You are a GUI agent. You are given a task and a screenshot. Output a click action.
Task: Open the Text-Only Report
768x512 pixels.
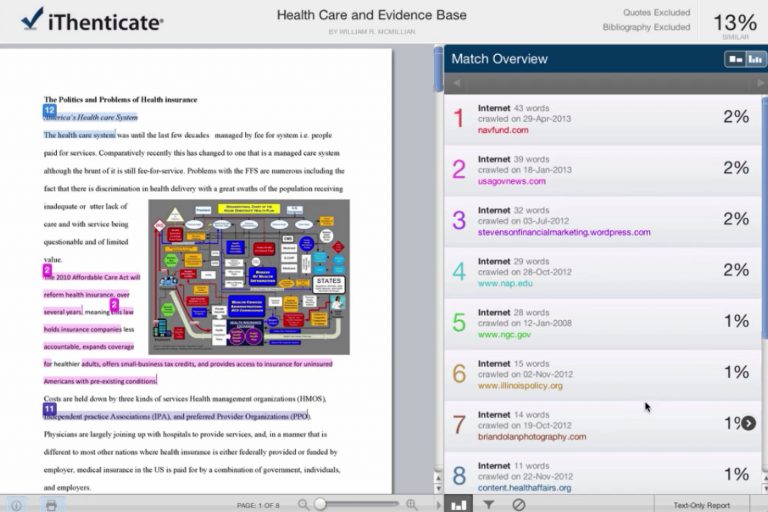click(701, 505)
